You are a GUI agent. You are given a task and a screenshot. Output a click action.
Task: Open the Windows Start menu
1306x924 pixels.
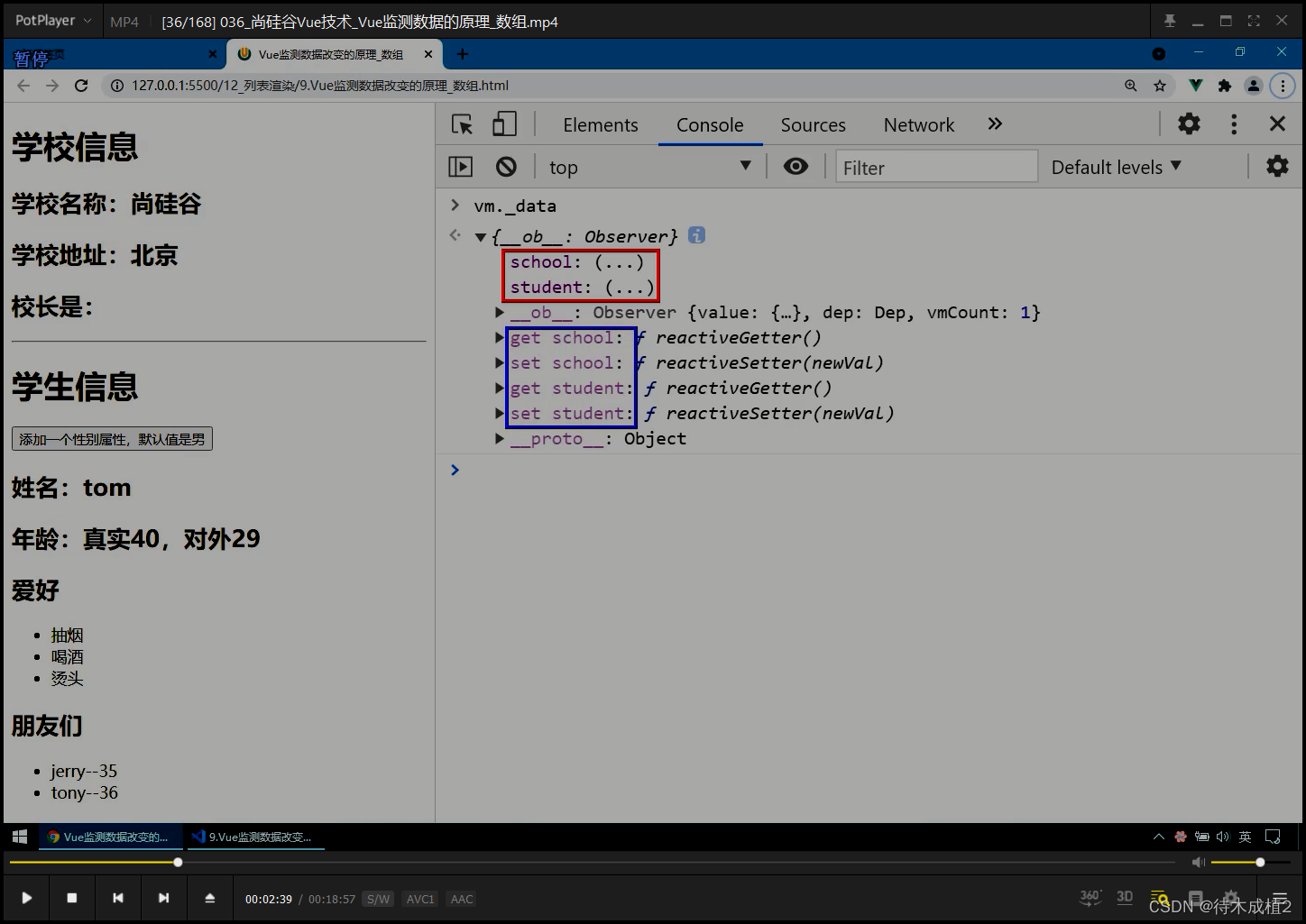tap(20, 837)
